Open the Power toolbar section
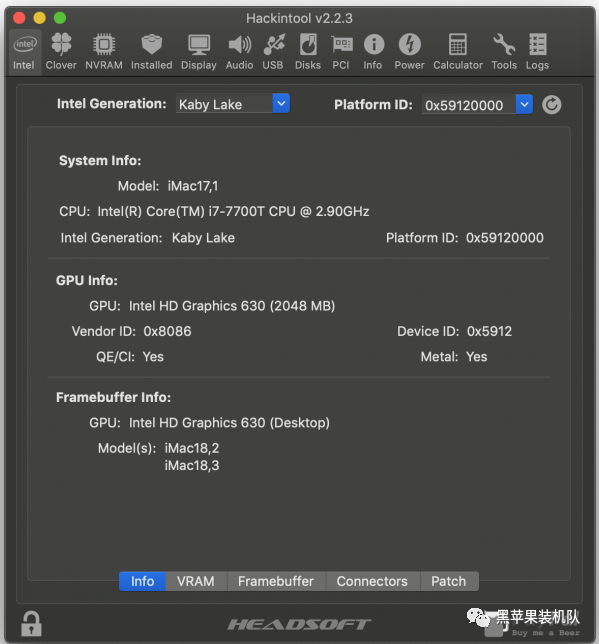This screenshot has height=644, width=599. (x=409, y=52)
